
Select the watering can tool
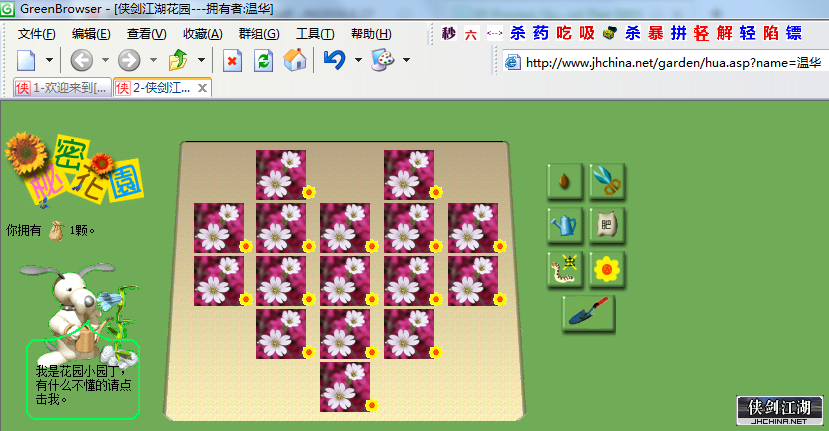tap(565, 225)
